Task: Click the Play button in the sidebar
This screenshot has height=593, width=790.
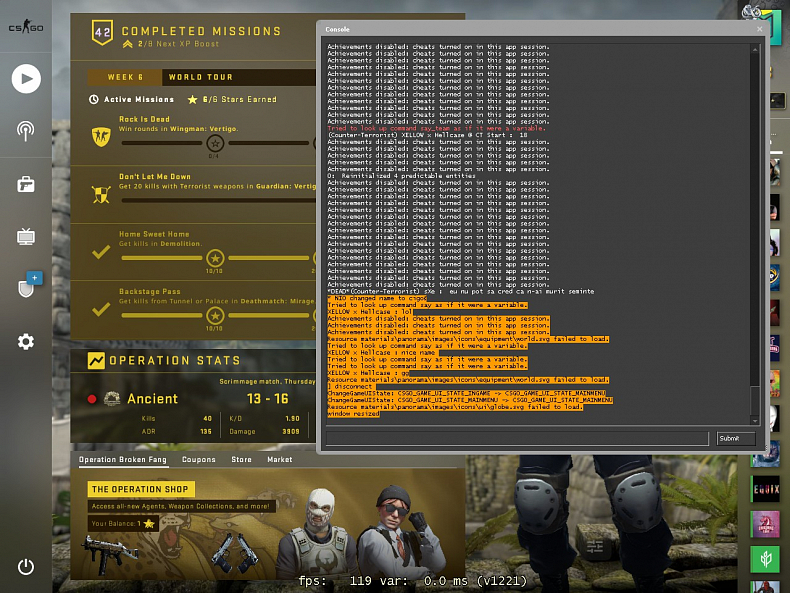Action: click(26, 79)
